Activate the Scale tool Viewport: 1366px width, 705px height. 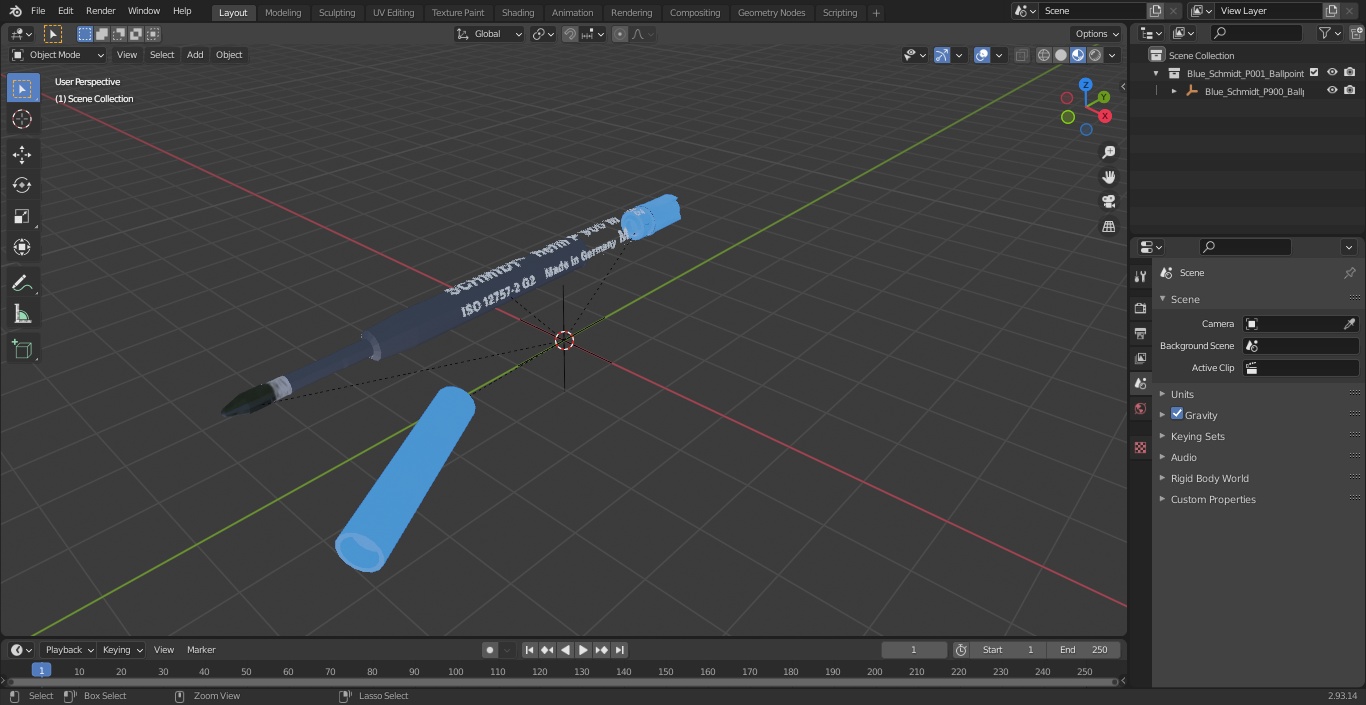click(x=22, y=216)
